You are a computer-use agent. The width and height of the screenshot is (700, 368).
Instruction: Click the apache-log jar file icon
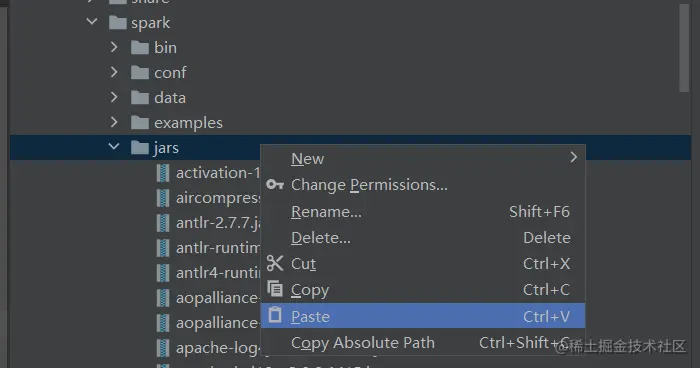pyautogui.click(x=163, y=348)
